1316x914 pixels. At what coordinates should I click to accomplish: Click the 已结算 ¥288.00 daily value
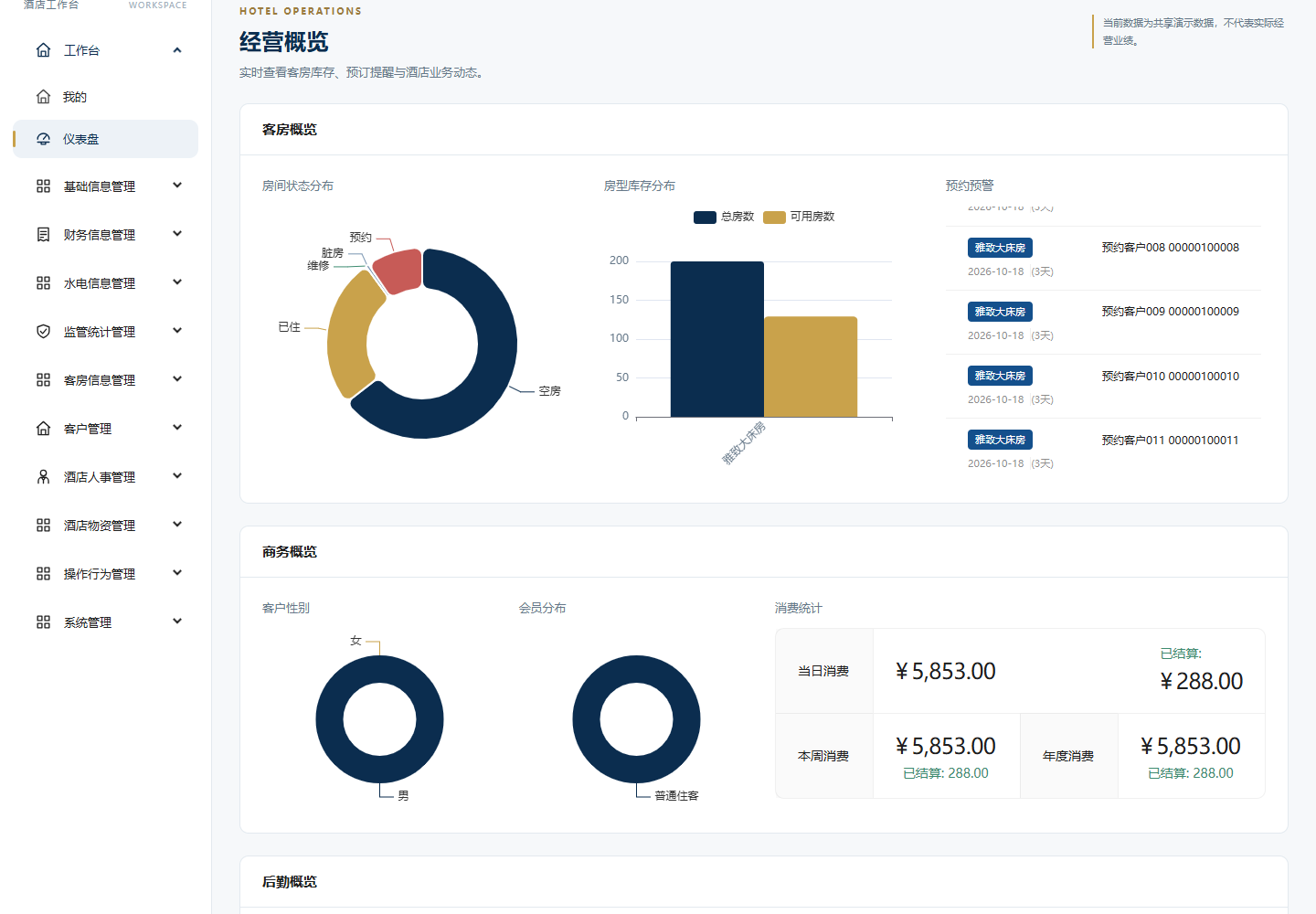point(1201,681)
